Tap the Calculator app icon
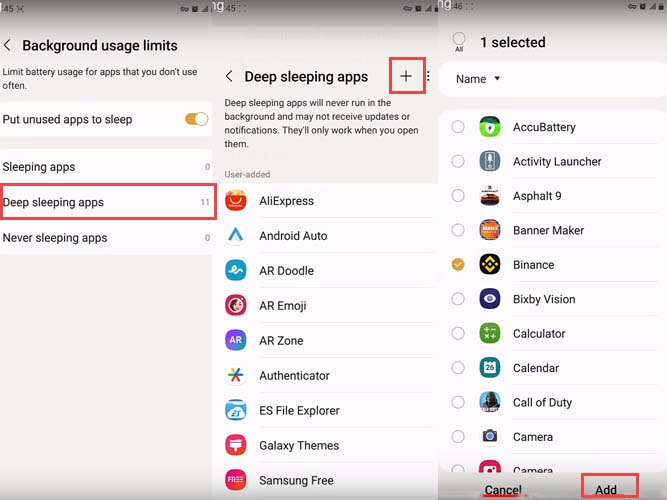 [x=490, y=333]
